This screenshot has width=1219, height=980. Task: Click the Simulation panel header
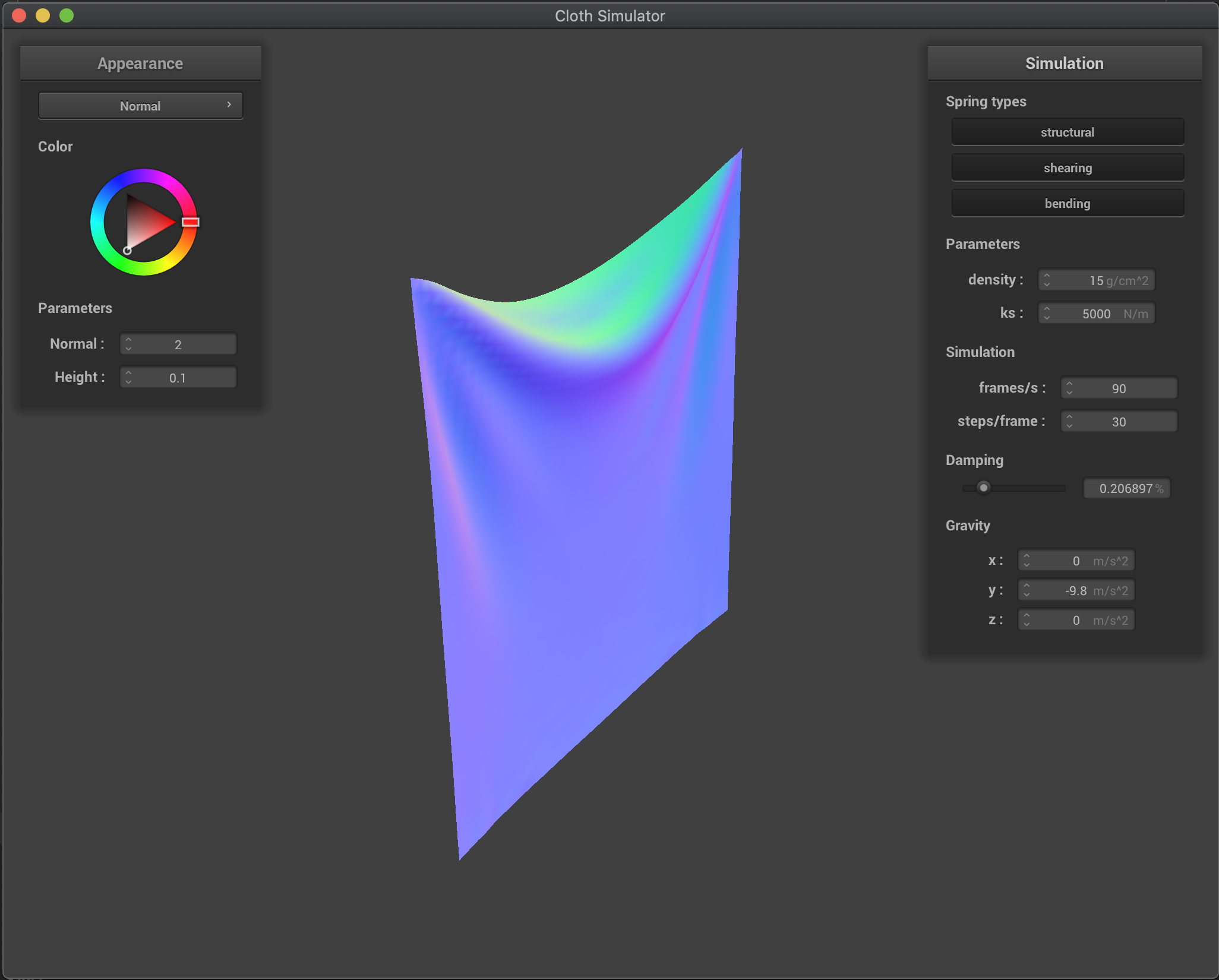pos(1064,64)
